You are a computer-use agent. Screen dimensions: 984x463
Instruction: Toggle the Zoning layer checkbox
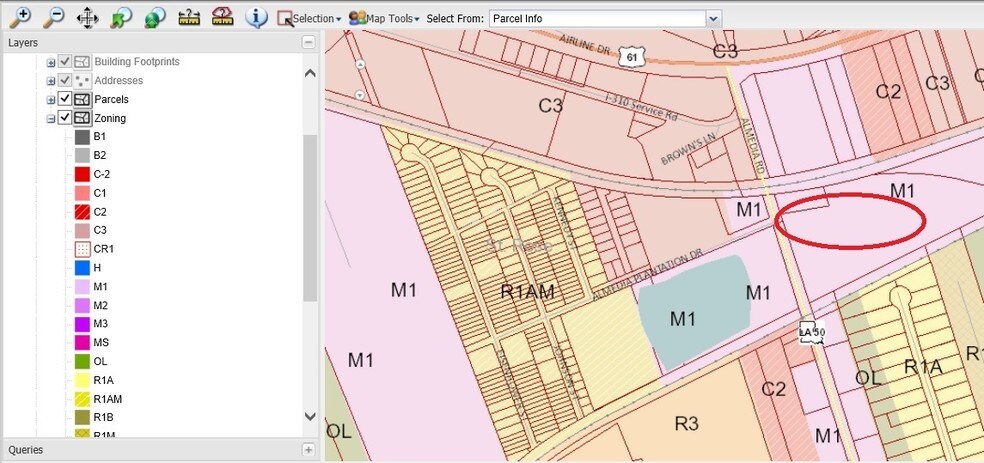(65, 118)
